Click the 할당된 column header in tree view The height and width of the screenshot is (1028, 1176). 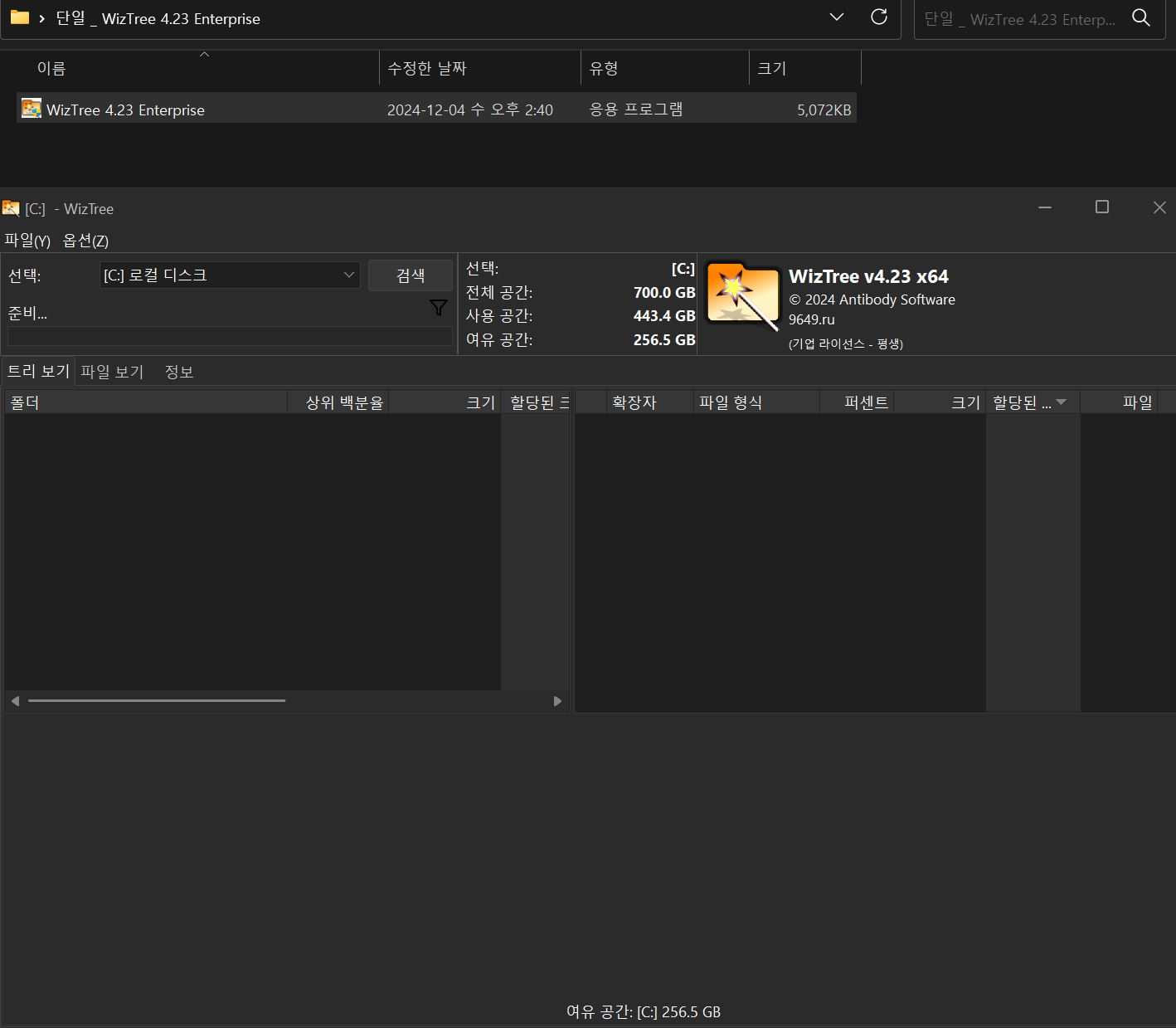click(536, 402)
